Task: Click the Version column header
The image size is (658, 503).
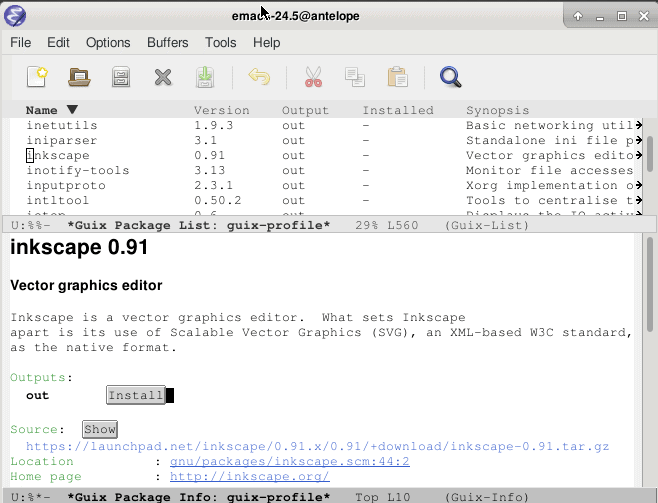Action: coord(222,110)
